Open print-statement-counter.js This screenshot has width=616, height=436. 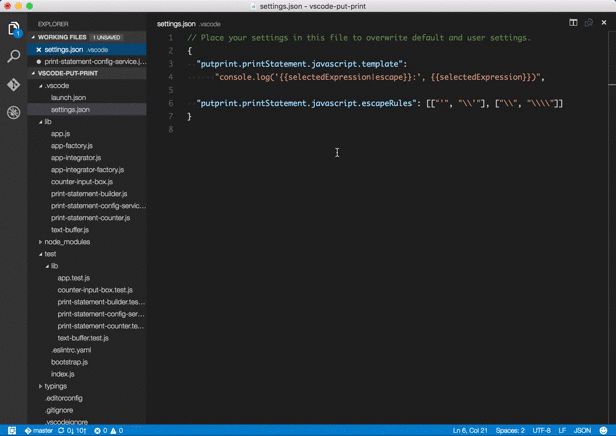coord(90,218)
